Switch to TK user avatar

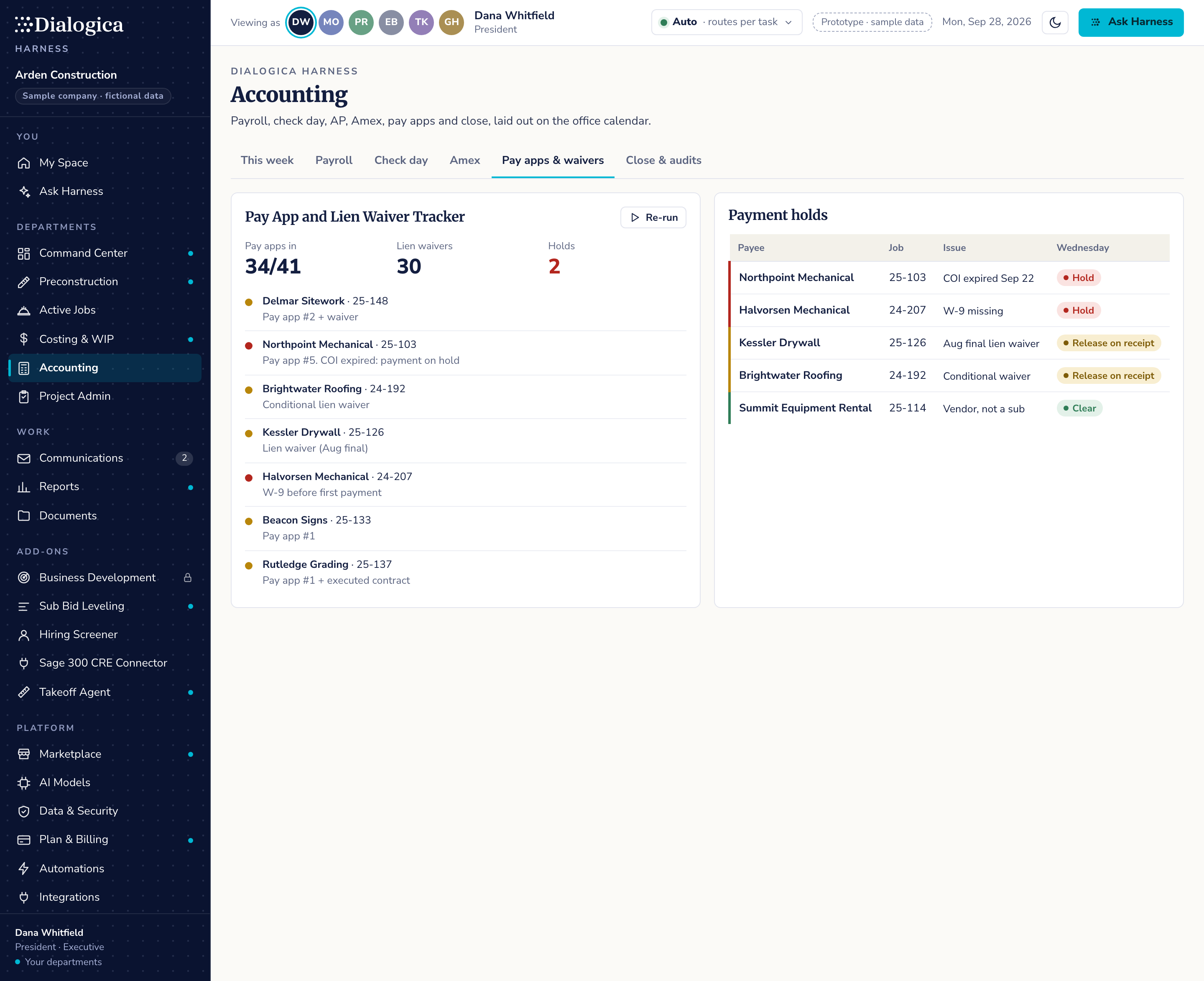coord(421,23)
